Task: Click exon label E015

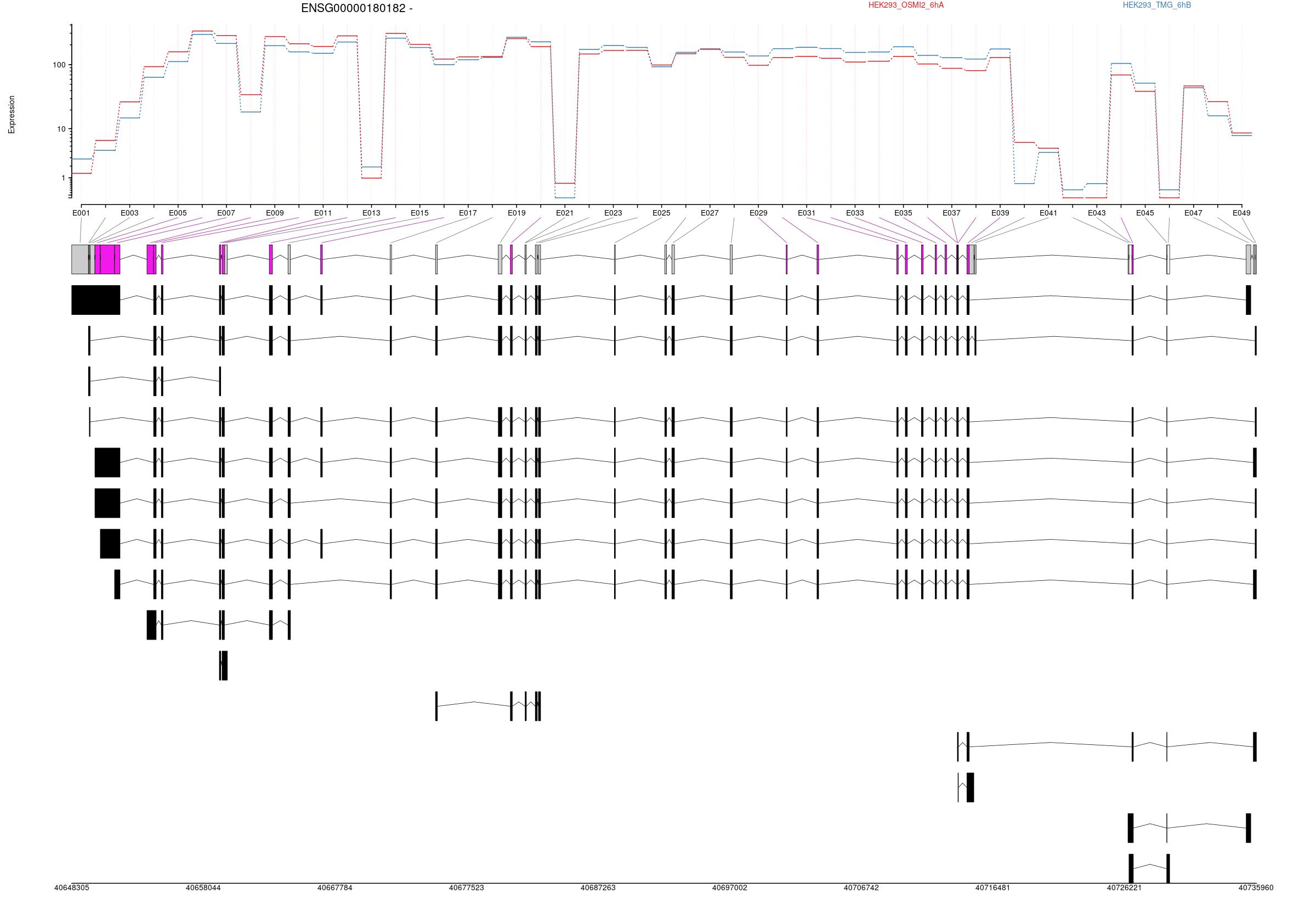Action: [419, 213]
